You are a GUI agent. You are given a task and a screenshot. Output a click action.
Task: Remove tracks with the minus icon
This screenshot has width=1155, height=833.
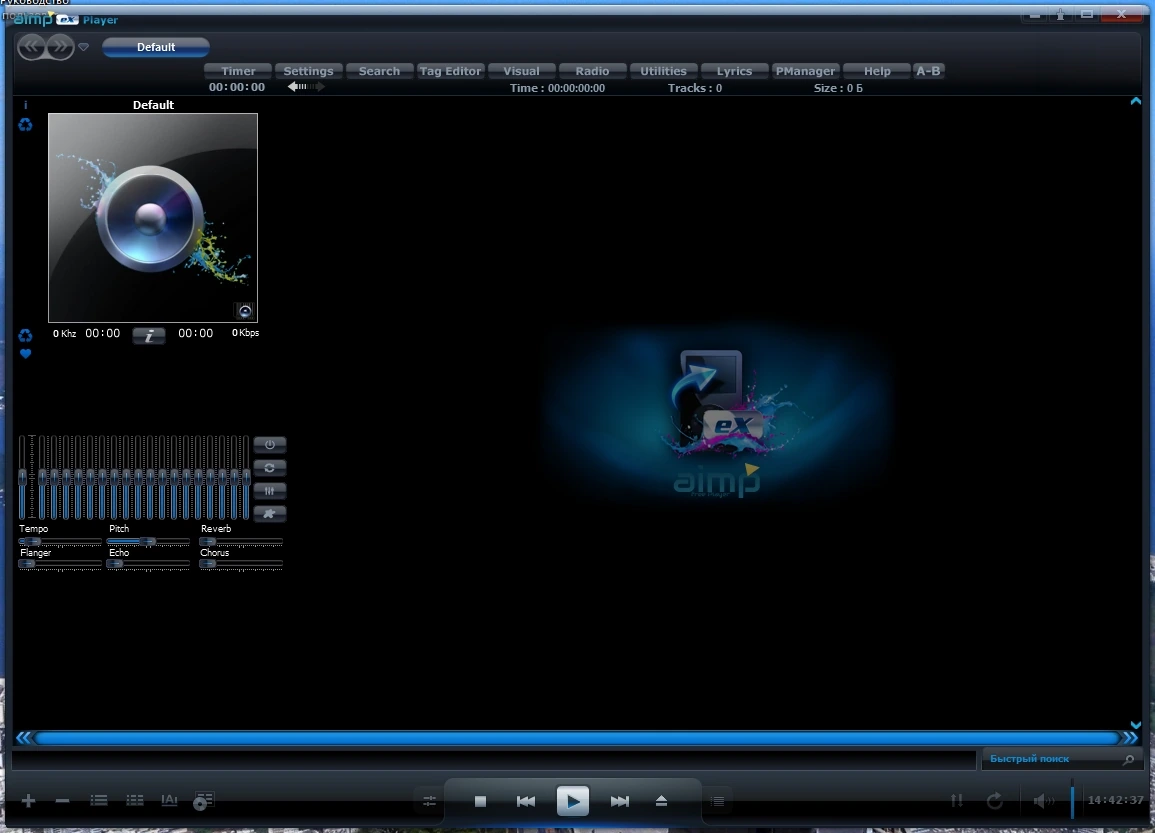click(x=63, y=801)
